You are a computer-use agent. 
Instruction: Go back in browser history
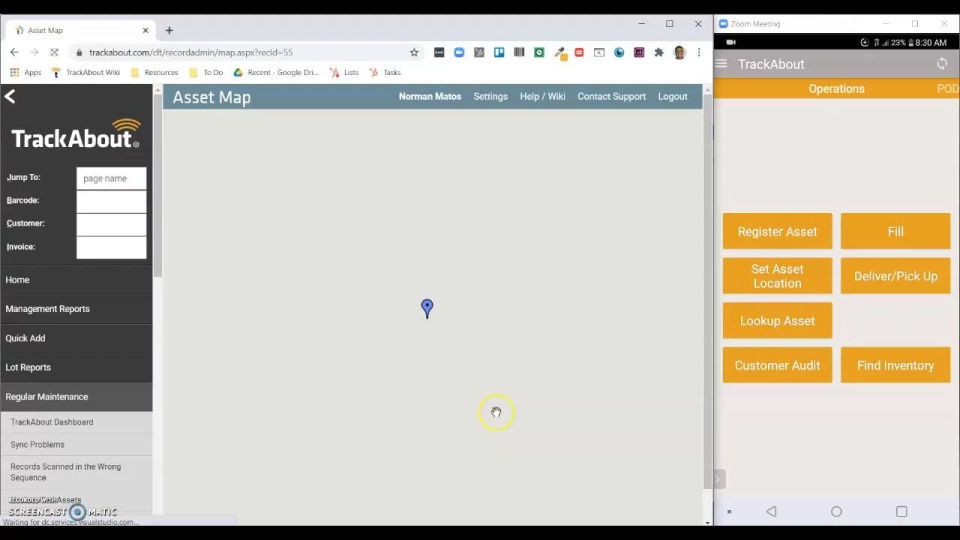coord(14,53)
